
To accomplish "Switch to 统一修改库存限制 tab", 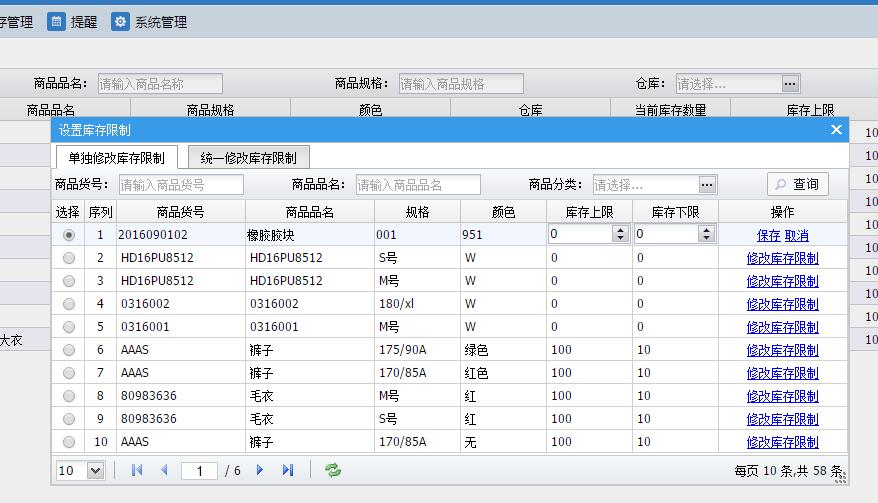I will 248,158.
